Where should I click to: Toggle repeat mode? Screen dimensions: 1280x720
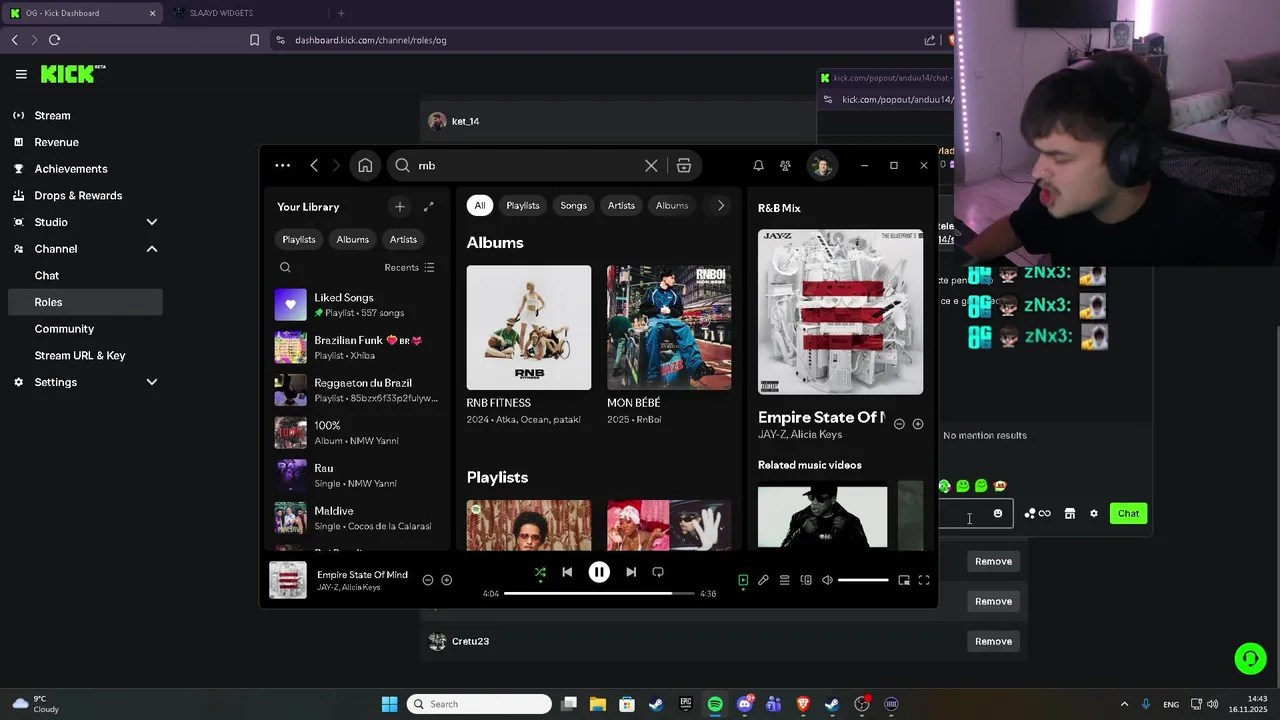(x=658, y=573)
